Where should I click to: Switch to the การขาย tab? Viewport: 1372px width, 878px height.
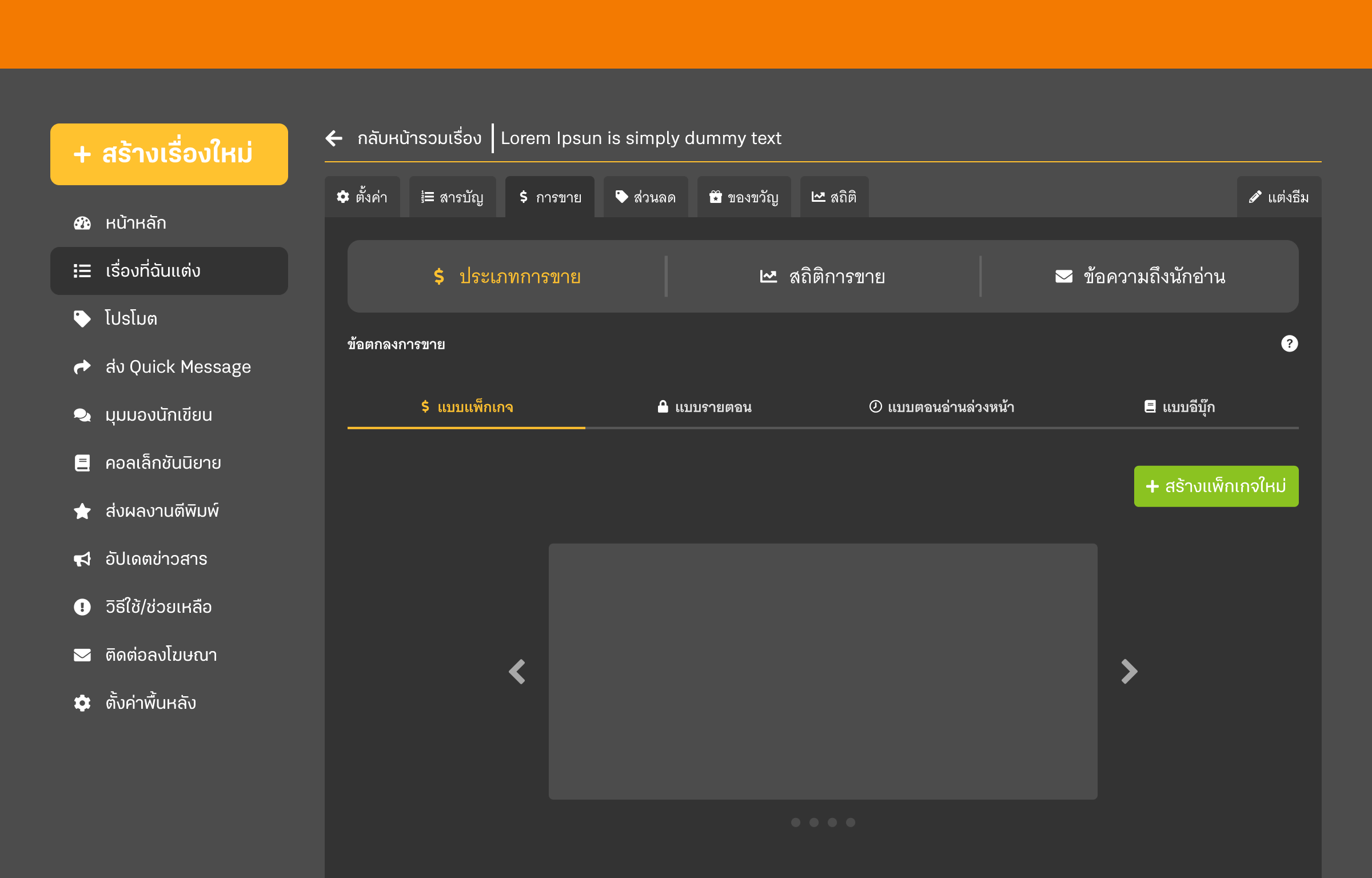click(x=550, y=197)
